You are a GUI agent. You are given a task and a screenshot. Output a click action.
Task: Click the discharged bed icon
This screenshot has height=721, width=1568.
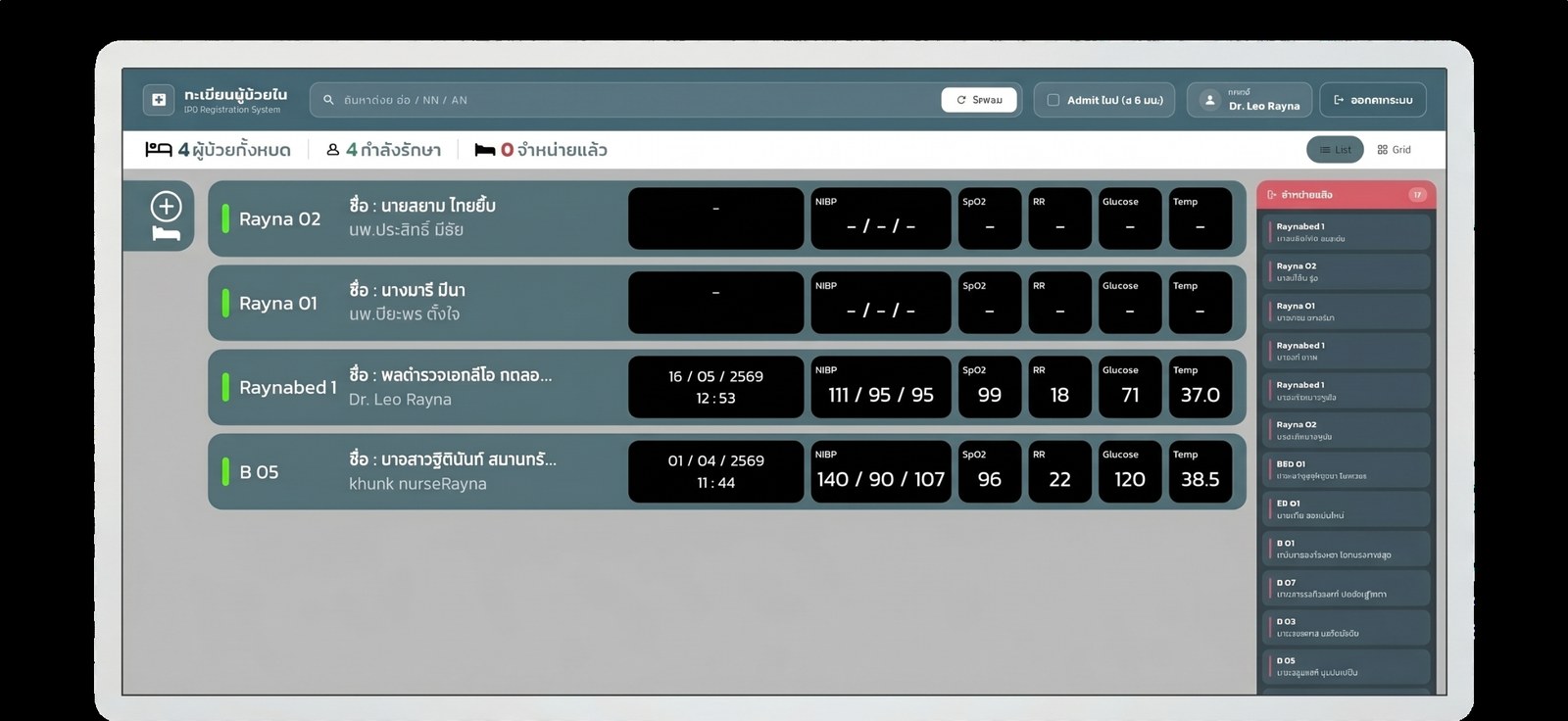tap(484, 150)
